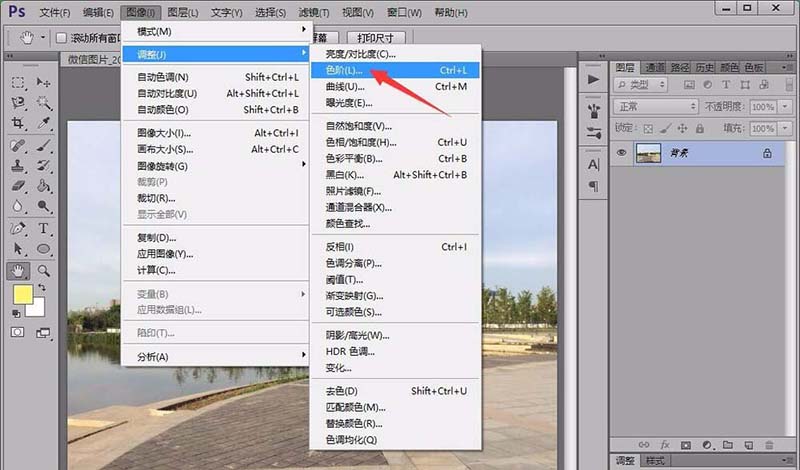Screen dimensions: 800x470
Task: Toggle the lock transparent pixels icon
Action: (648, 127)
